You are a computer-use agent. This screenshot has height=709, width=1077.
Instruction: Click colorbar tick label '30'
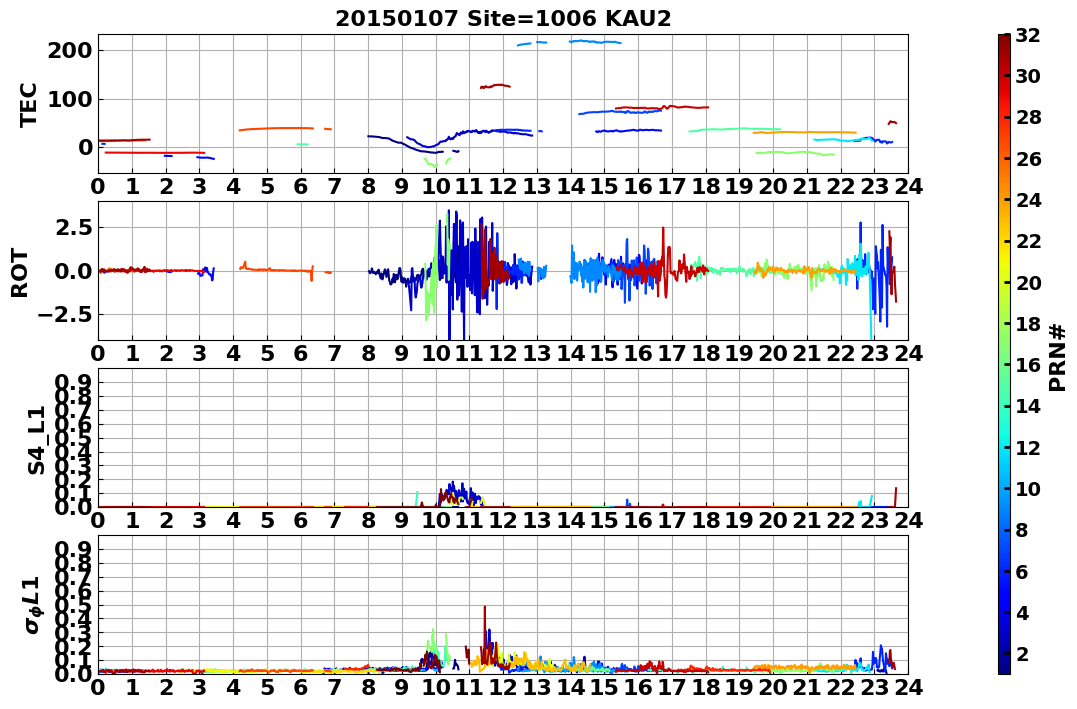pos(1028,76)
